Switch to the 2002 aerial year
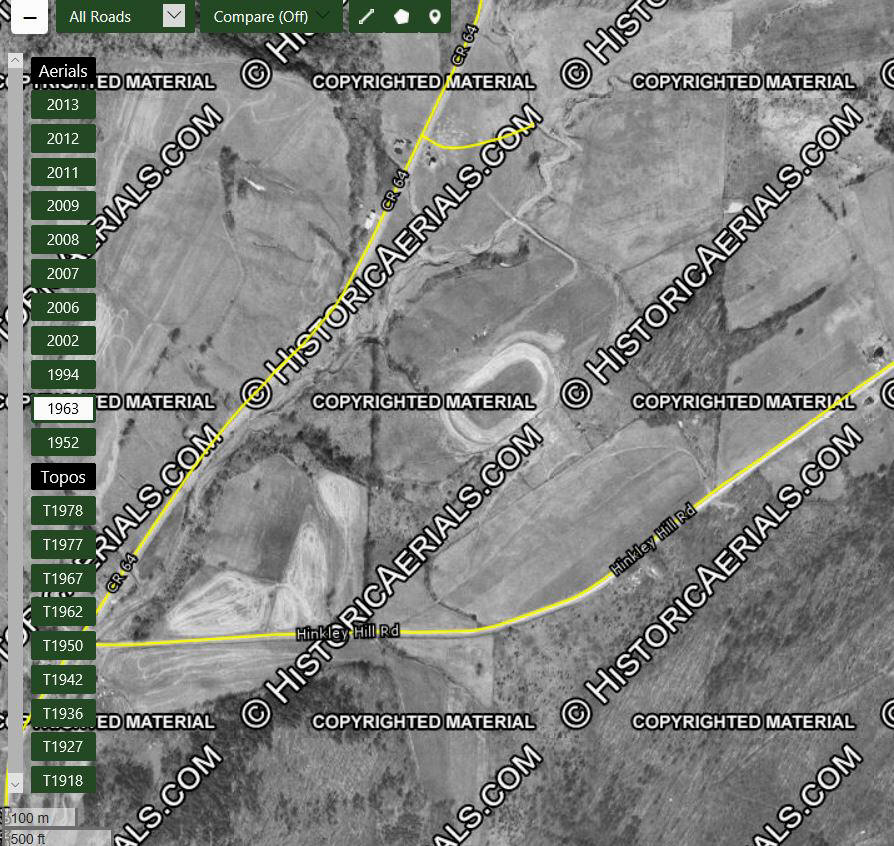 [x=63, y=341]
